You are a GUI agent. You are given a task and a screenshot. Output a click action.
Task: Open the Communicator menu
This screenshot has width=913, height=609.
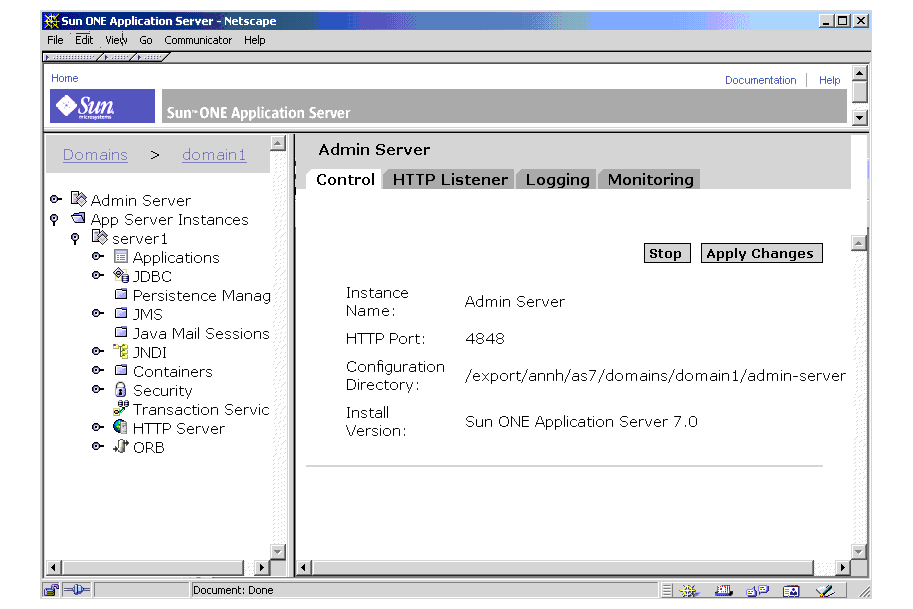[198, 40]
